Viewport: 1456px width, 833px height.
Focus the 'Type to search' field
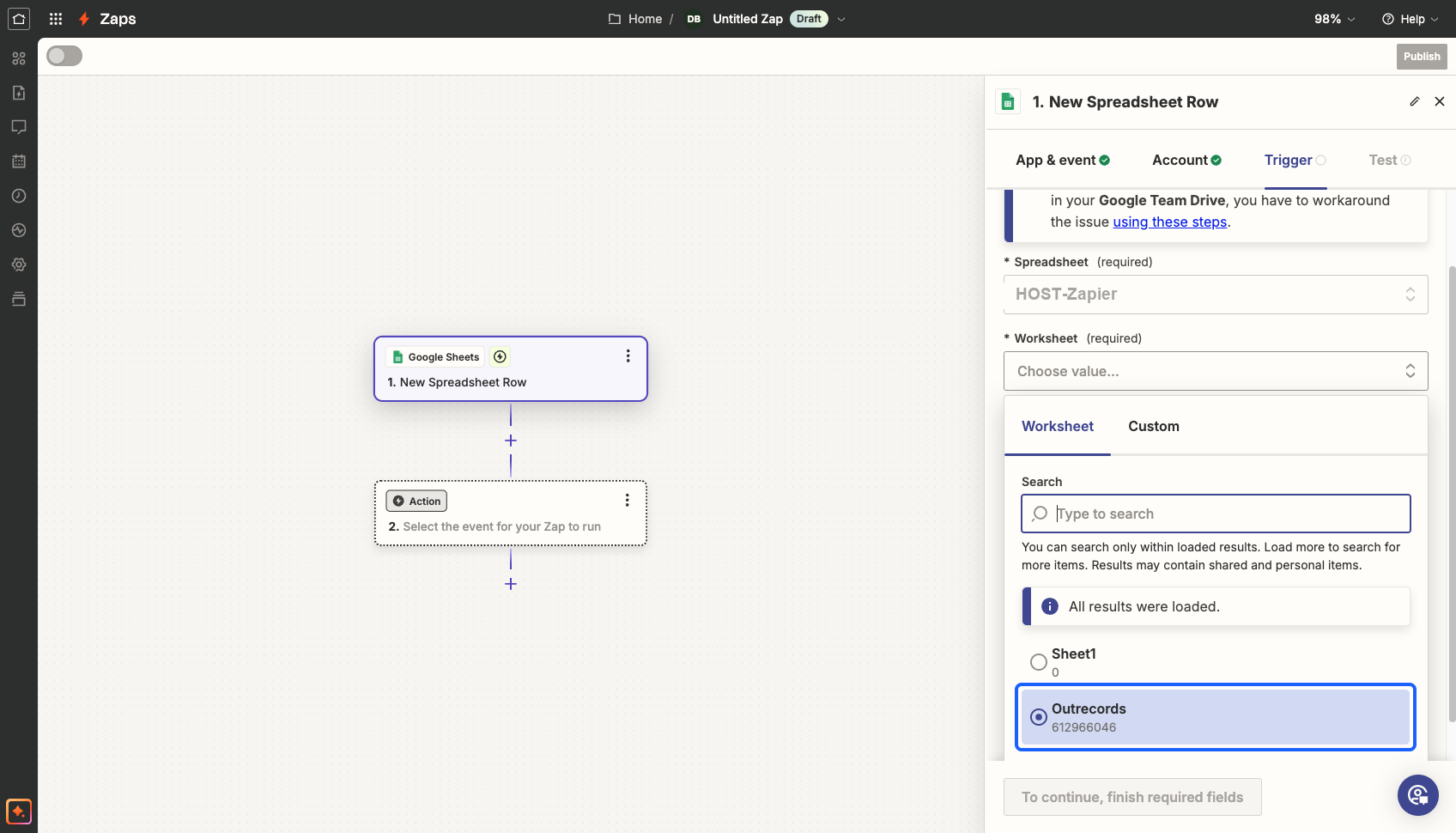(1216, 514)
